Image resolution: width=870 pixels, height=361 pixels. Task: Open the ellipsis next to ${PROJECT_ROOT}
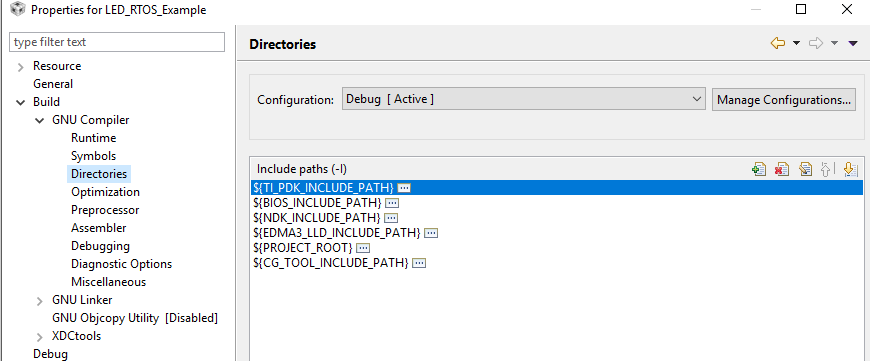363,248
